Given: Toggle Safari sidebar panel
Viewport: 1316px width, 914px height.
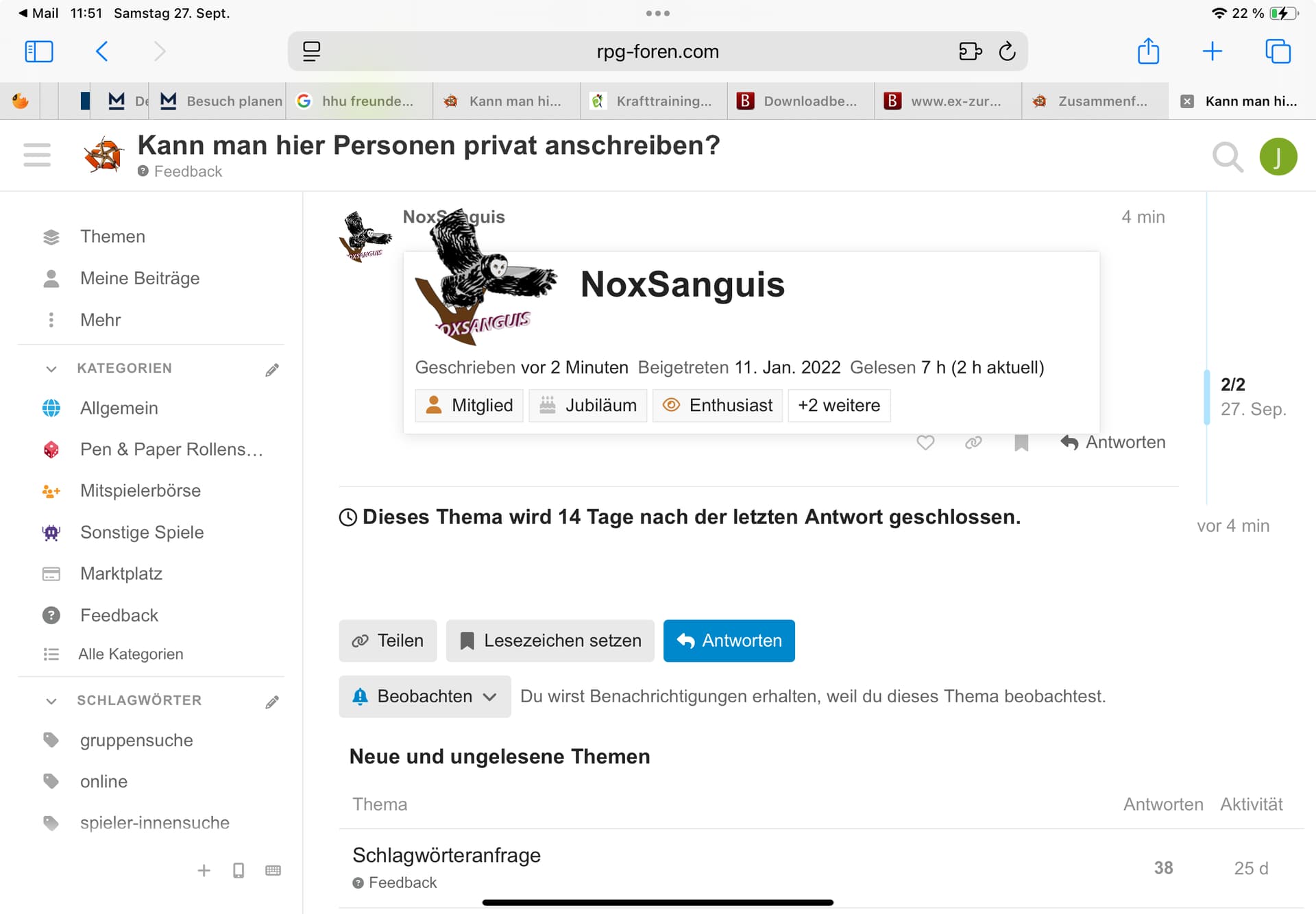Looking at the screenshot, I should 39,51.
